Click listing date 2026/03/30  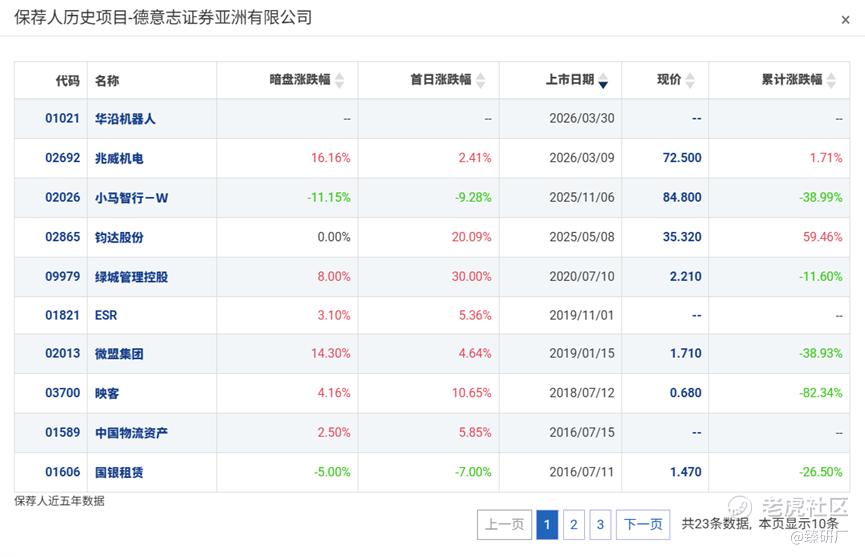point(581,119)
